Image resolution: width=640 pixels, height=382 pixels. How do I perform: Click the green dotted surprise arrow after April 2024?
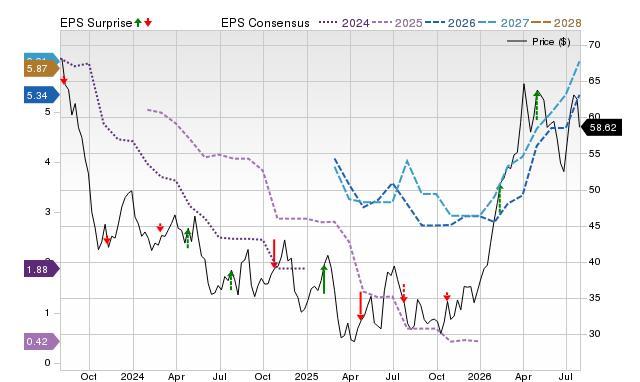[187, 238]
